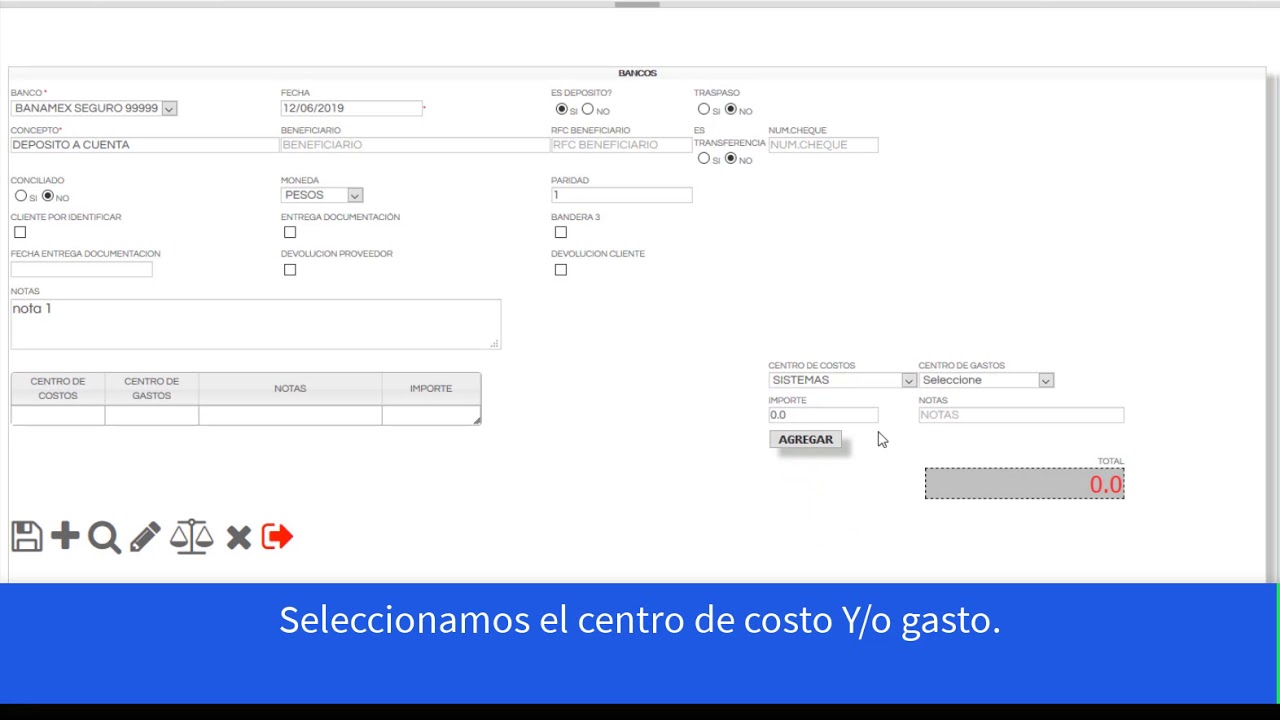The width and height of the screenshot is (1280, 720).
Task: Click the plus icon to add new record
Action: (65, 536)
